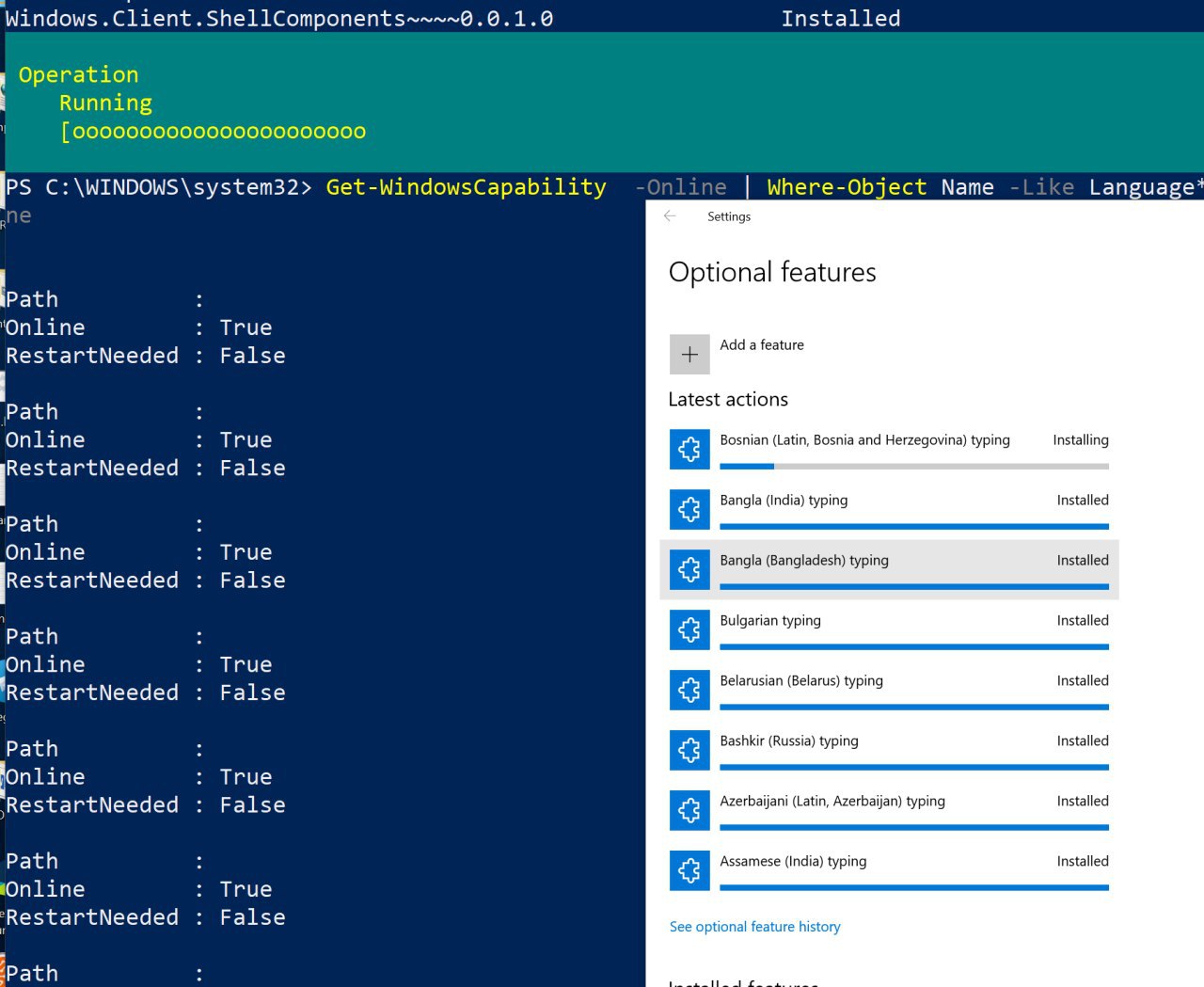Click the Bulgarian typing puzzle icon
This screenshot has width=1204, height=987.
[x=689, y=629]
